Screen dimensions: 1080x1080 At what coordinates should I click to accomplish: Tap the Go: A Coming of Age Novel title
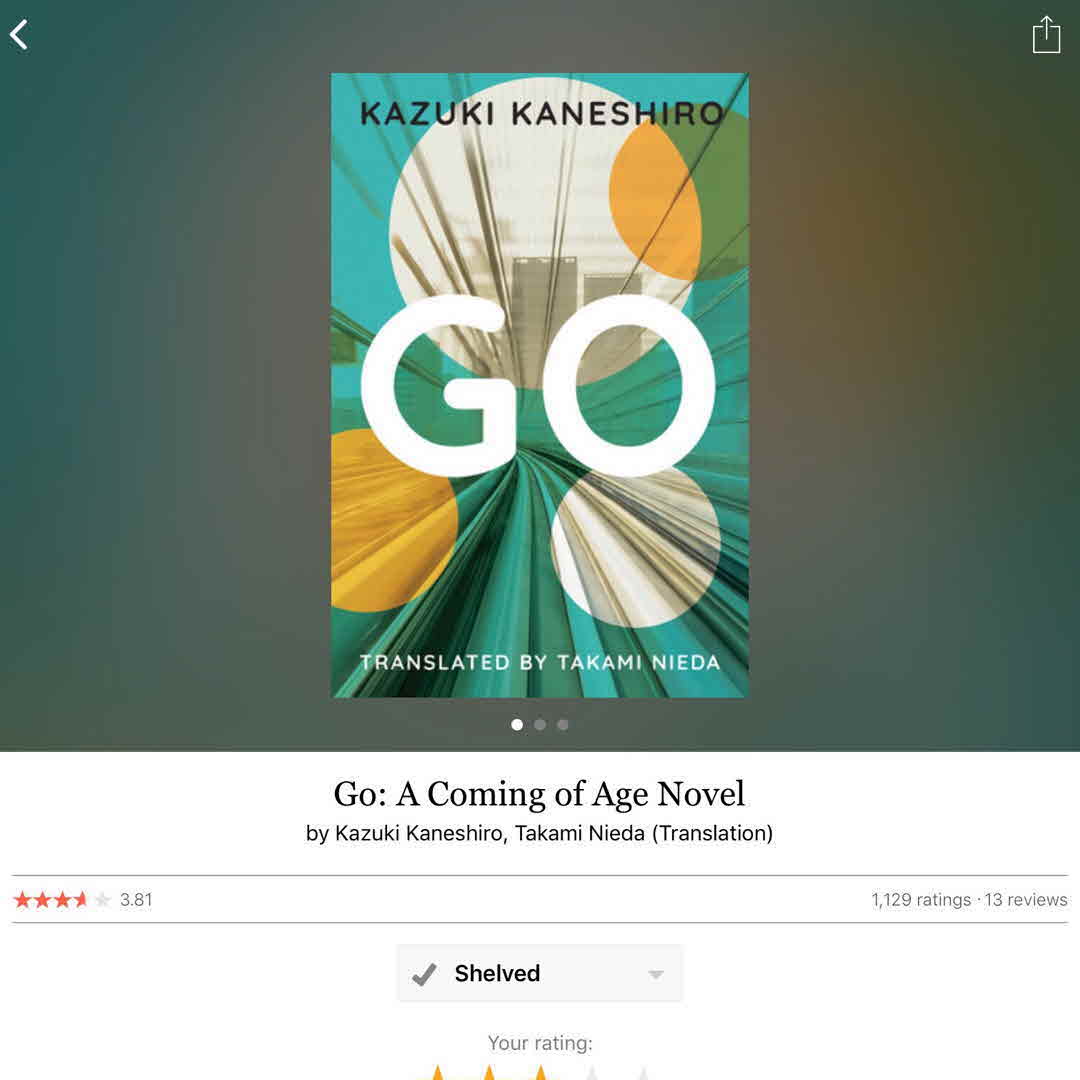tap(539, 793)
